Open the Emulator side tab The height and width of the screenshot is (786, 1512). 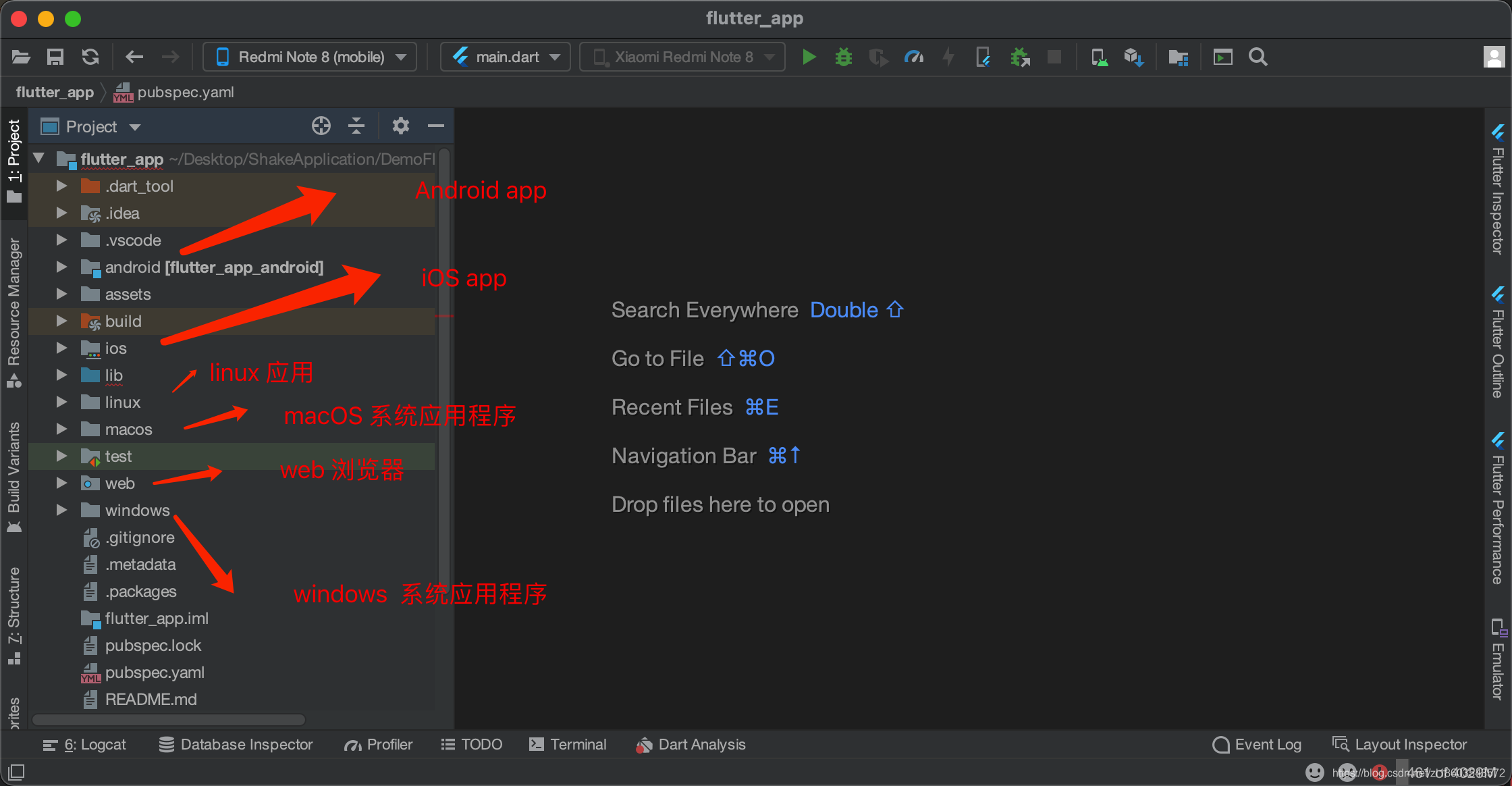point(1498,659)
